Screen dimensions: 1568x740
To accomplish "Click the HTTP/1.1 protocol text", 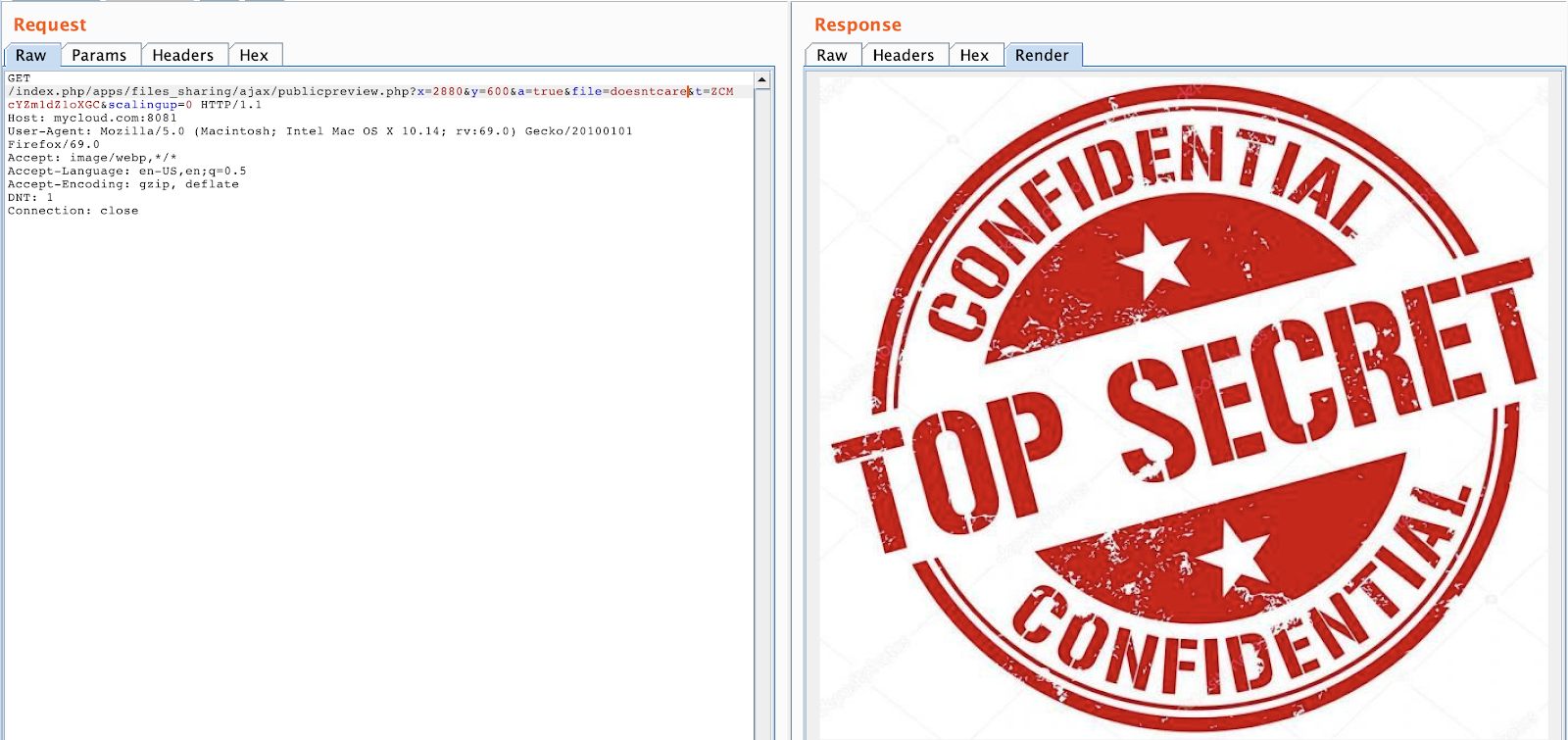I will pyautogui.click(x=231, y=105).
